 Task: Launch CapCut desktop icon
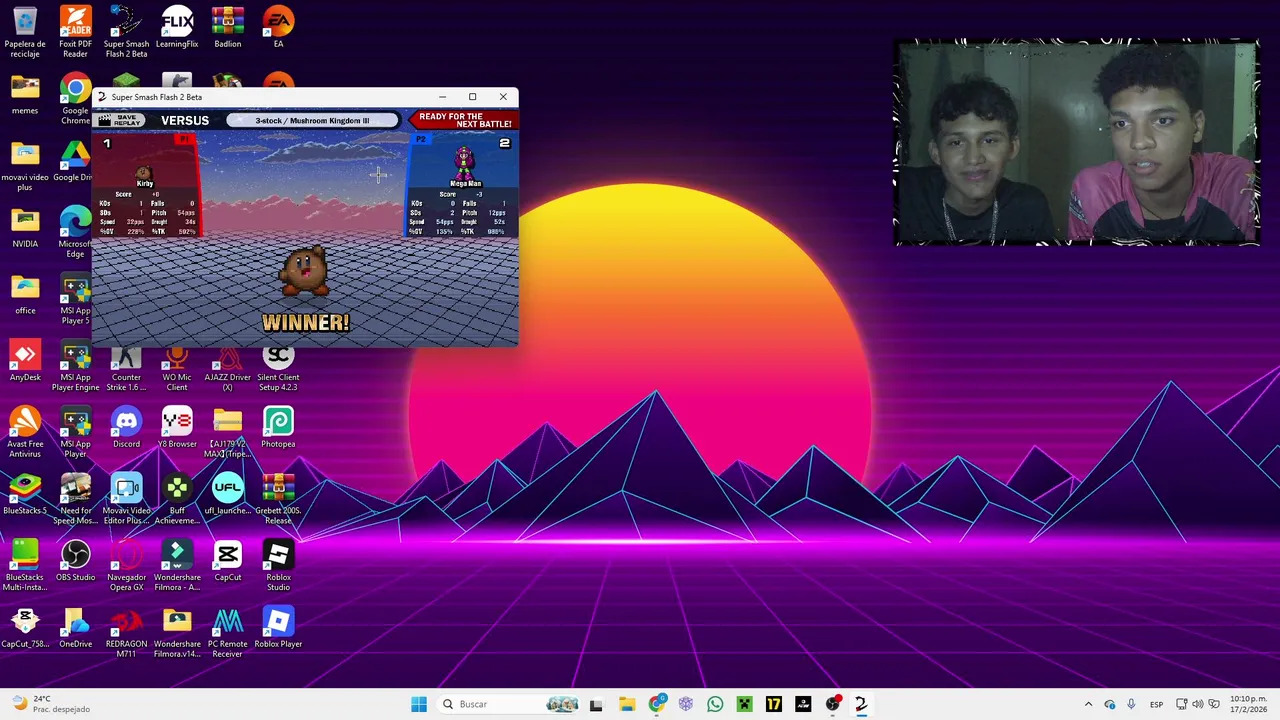[x=227, y=561]
